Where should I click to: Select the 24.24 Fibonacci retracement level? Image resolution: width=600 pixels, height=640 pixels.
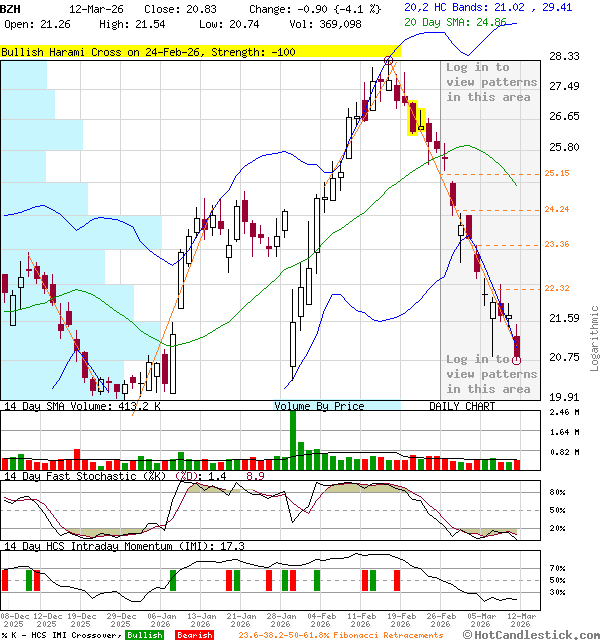pyautogui.click(x=557, y=209)
